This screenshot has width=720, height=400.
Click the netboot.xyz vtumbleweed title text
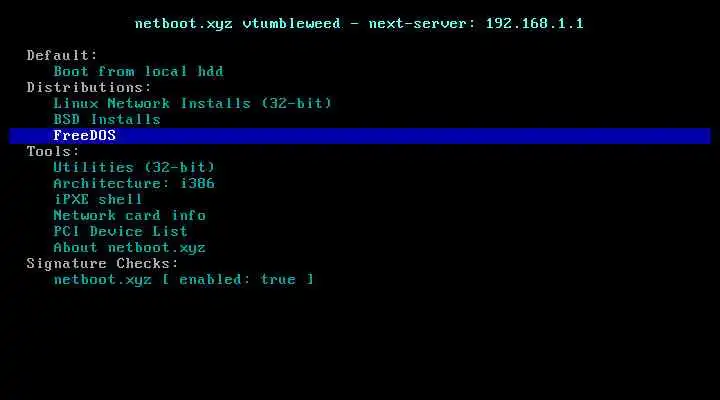tap(237, 23)
